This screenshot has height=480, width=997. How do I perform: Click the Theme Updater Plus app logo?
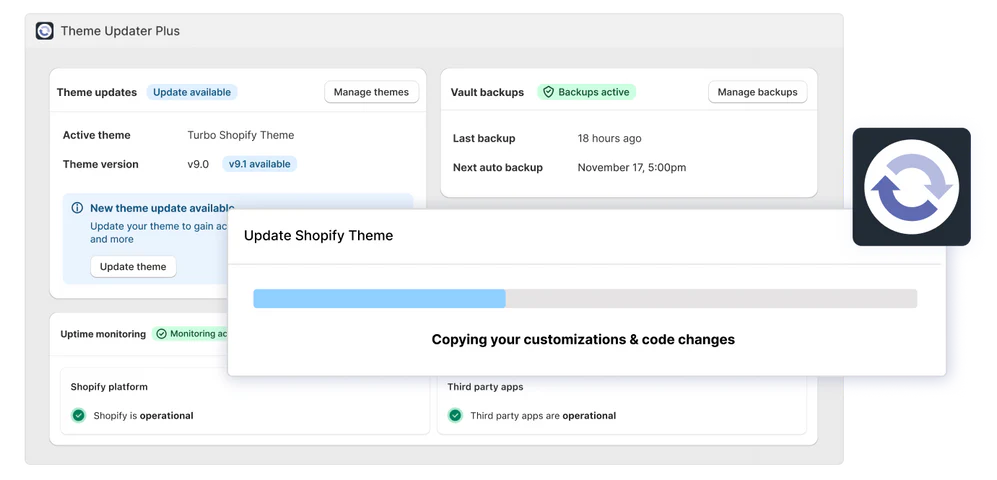click(45, 31)
